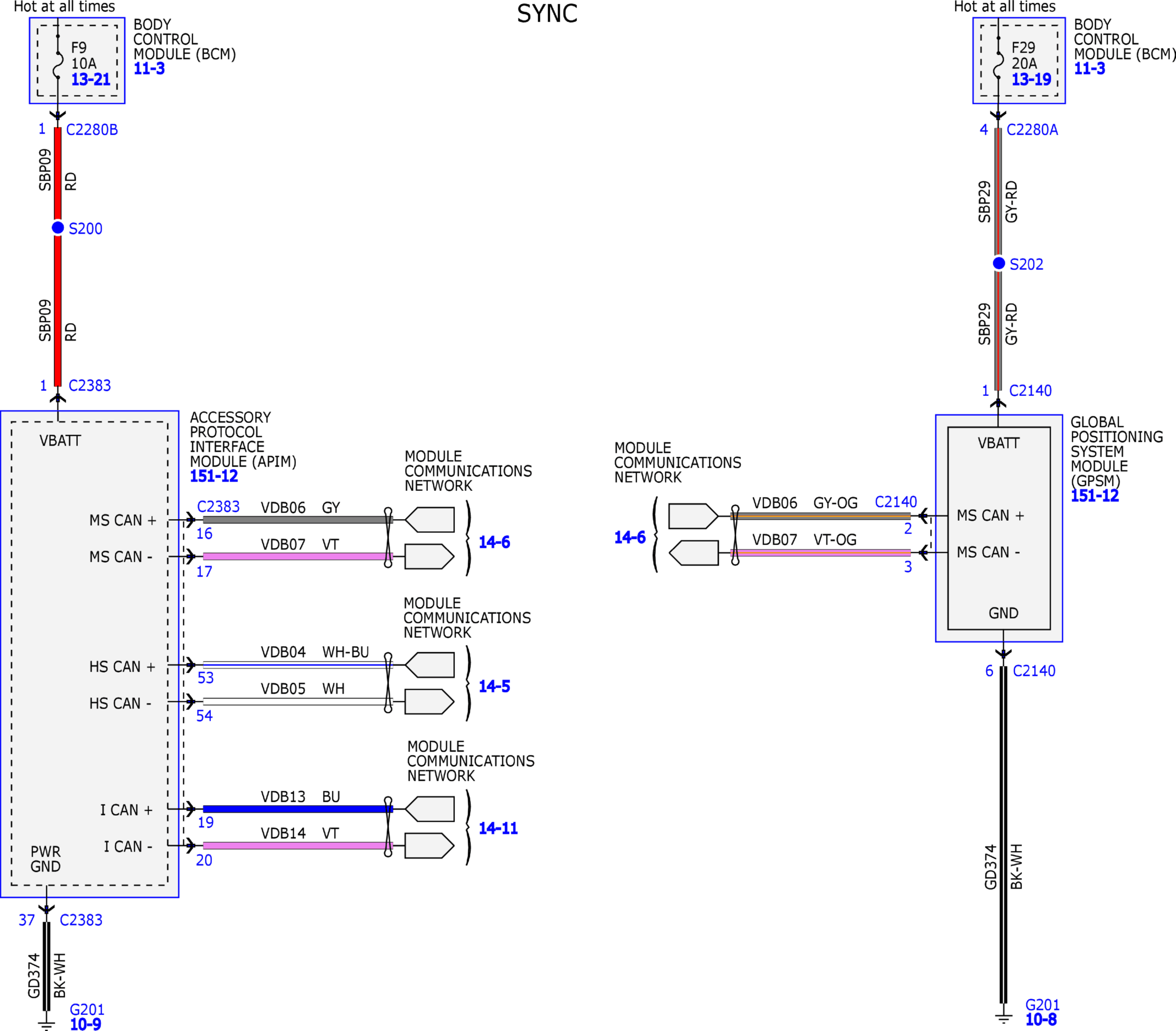1176x1031 pixels.
Task: Select the I CAN + pin label
Action: click(126, 810)
